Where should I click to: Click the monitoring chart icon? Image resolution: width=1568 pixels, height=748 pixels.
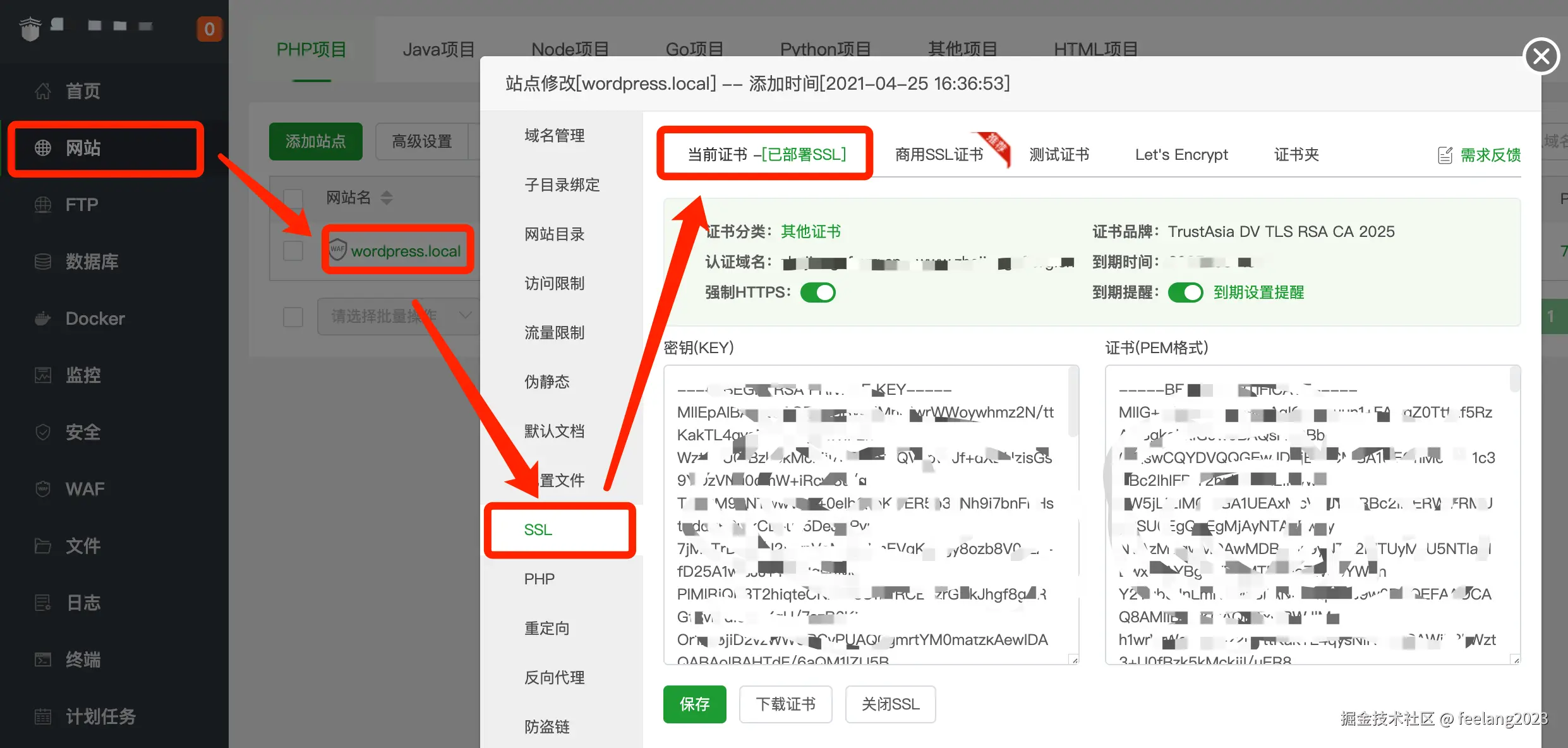(43, 375)
